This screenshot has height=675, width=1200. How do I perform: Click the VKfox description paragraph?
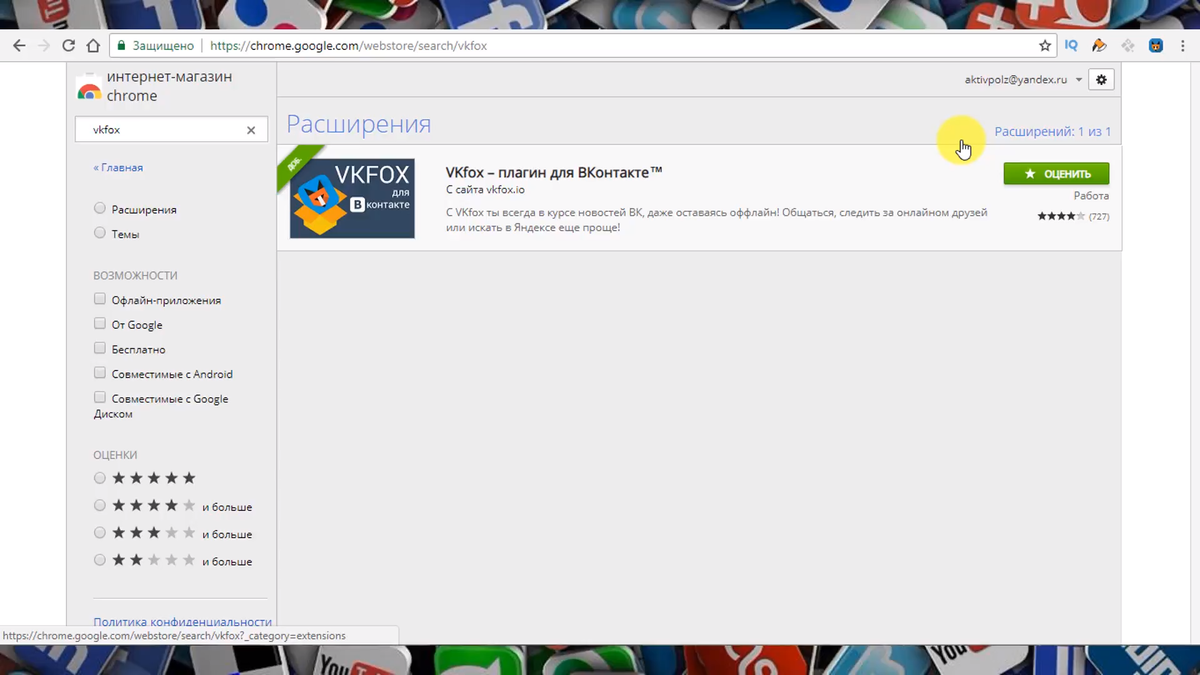[716, 220]
